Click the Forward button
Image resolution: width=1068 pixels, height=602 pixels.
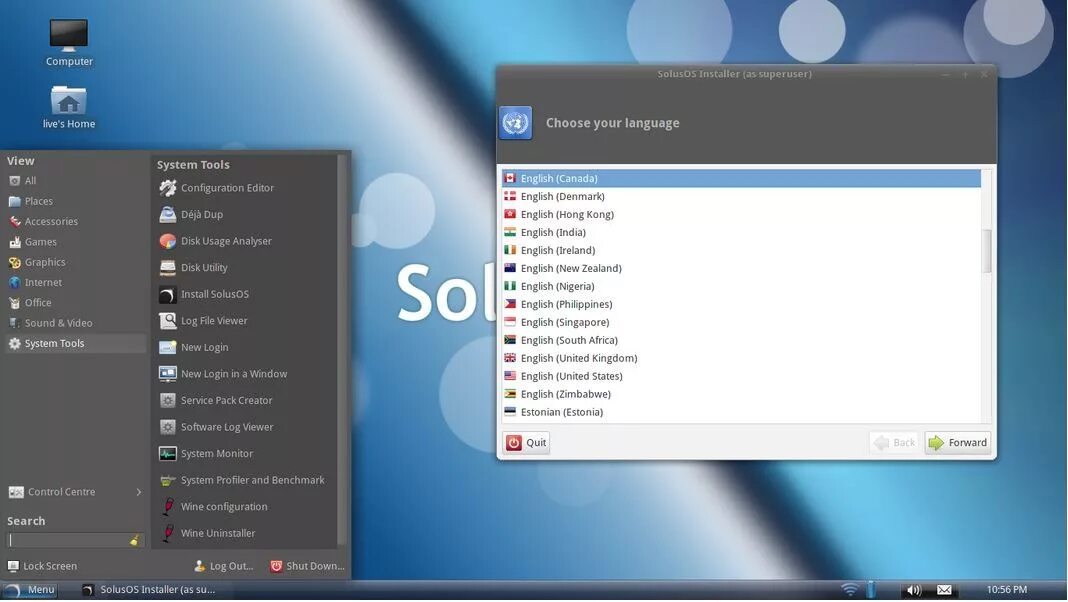pos(958,443)
